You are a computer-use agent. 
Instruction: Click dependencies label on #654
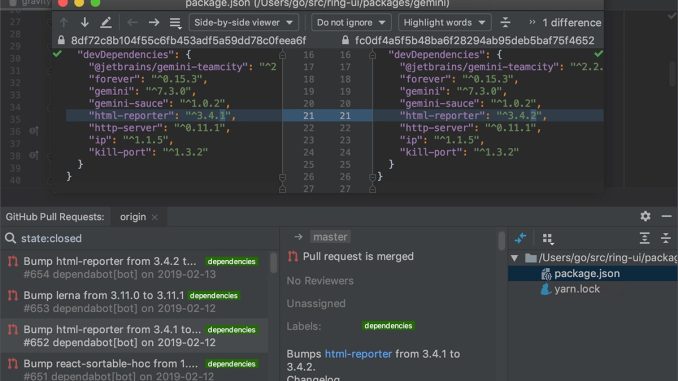[231, 262]
